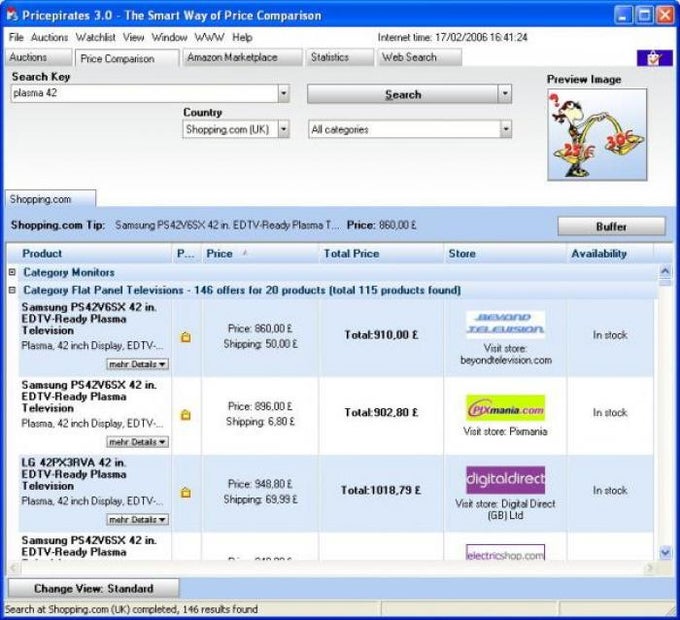This screenshot has width=680, height=620.
Task: Open the Window menu
Action: coord(169,37)
